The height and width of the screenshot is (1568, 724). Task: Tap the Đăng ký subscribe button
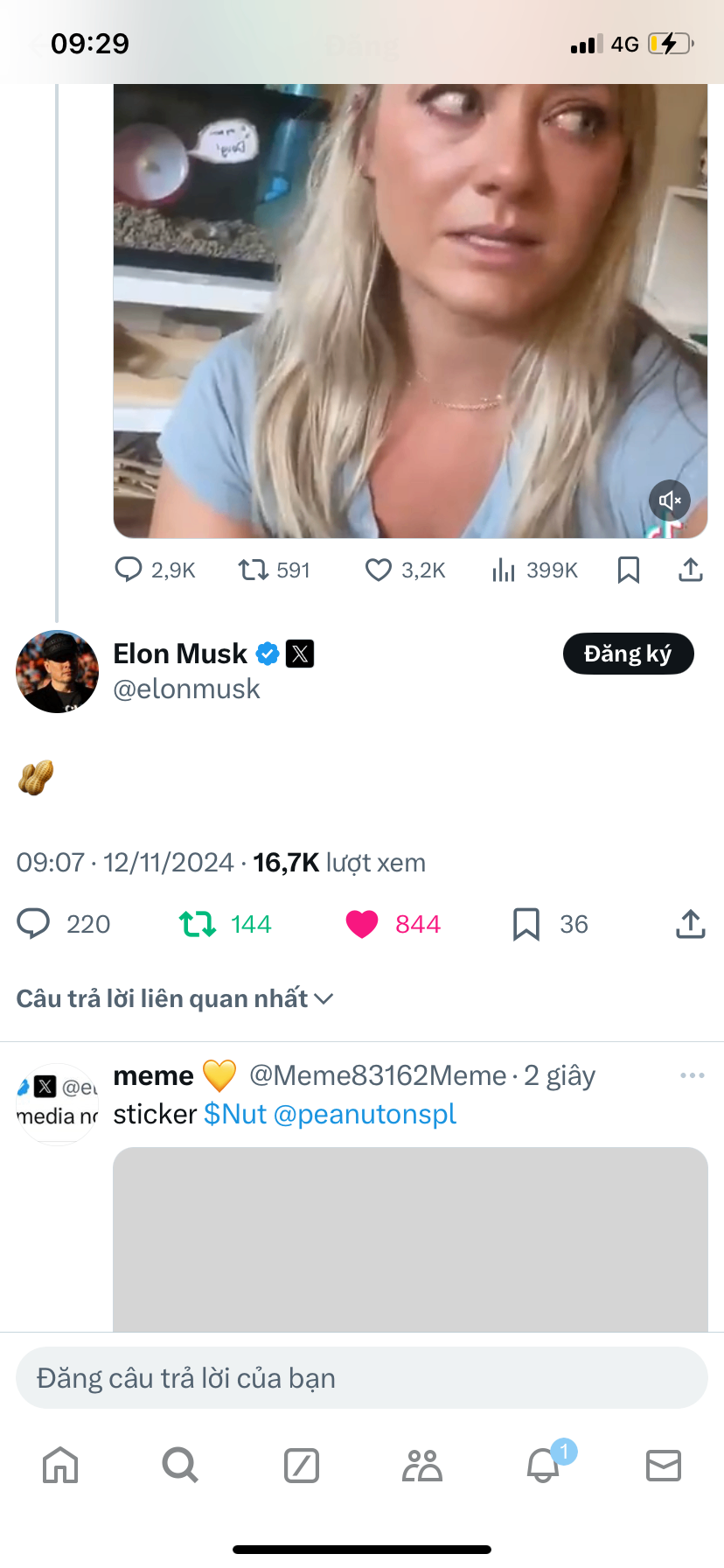tap(628, 654)
